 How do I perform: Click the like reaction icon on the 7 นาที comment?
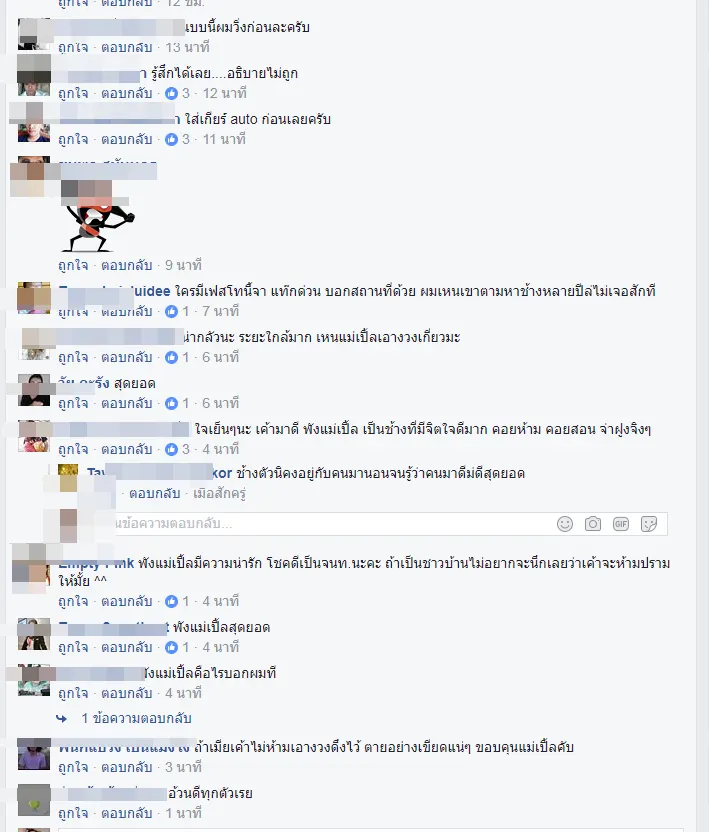pos(171,311)
